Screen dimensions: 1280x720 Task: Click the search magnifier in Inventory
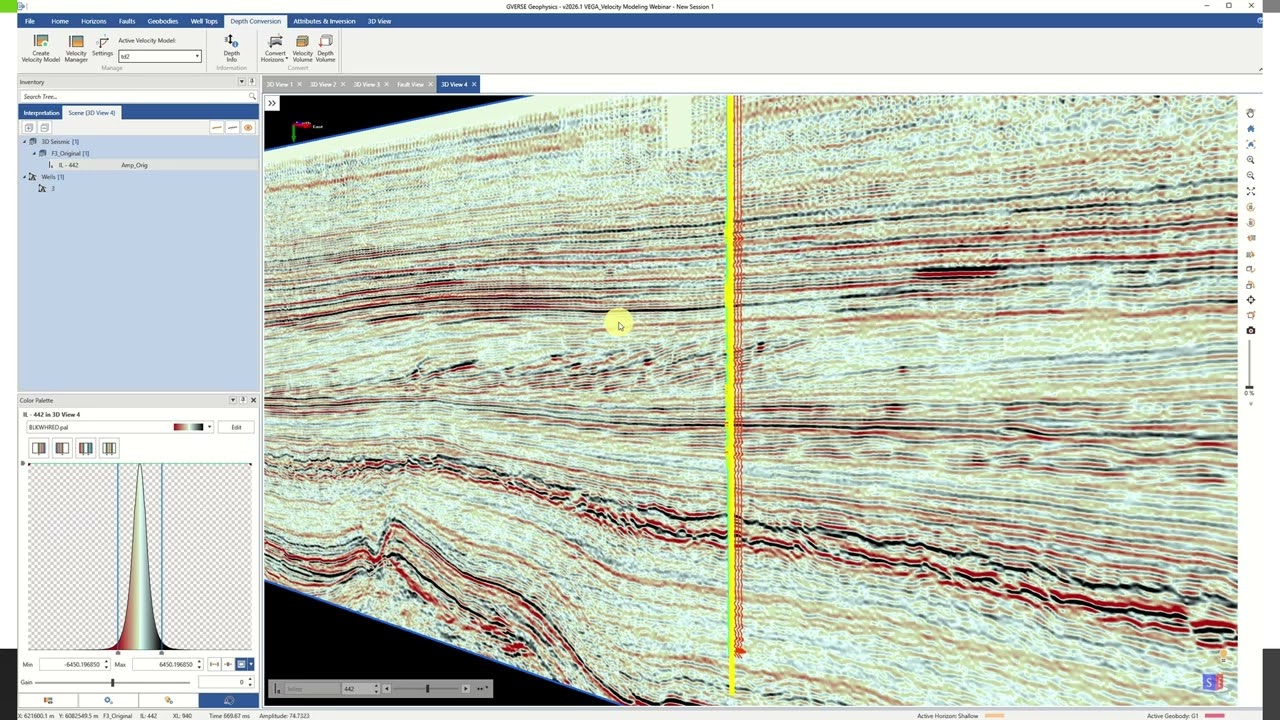pyautogui.click(x=252, y=97)
